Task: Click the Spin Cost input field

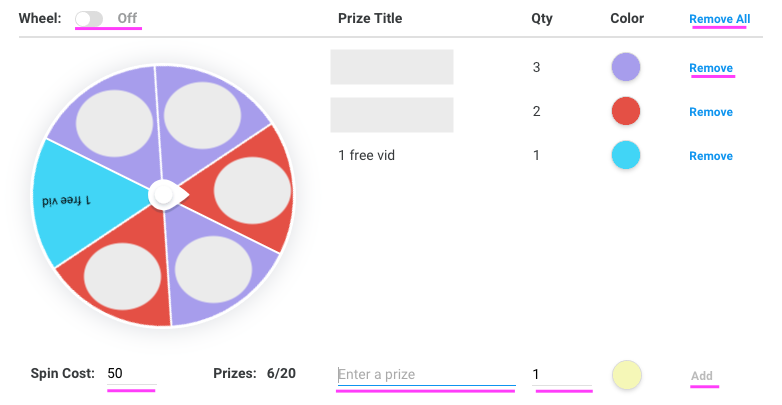Action: click(x=130, y=374)
